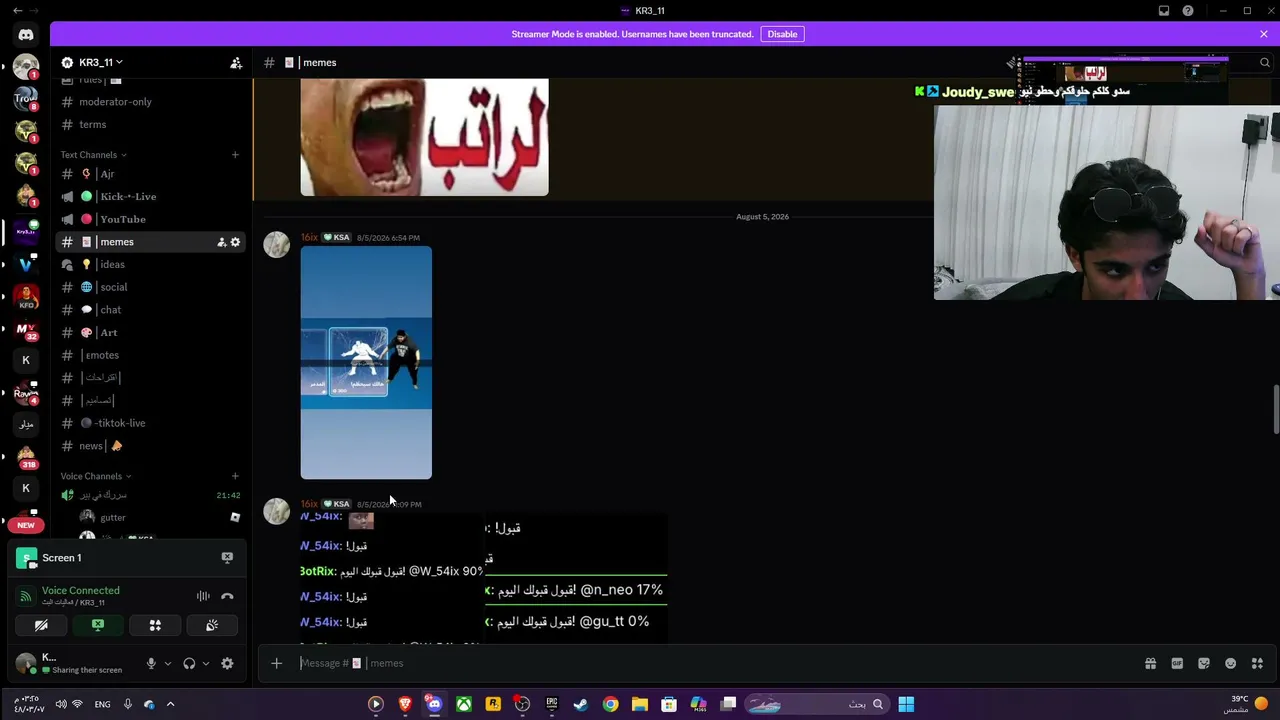This screenshot has height=720, width=1280.
Task: Open the Discord inbox icon in title bar
Action: (1164, 11)
